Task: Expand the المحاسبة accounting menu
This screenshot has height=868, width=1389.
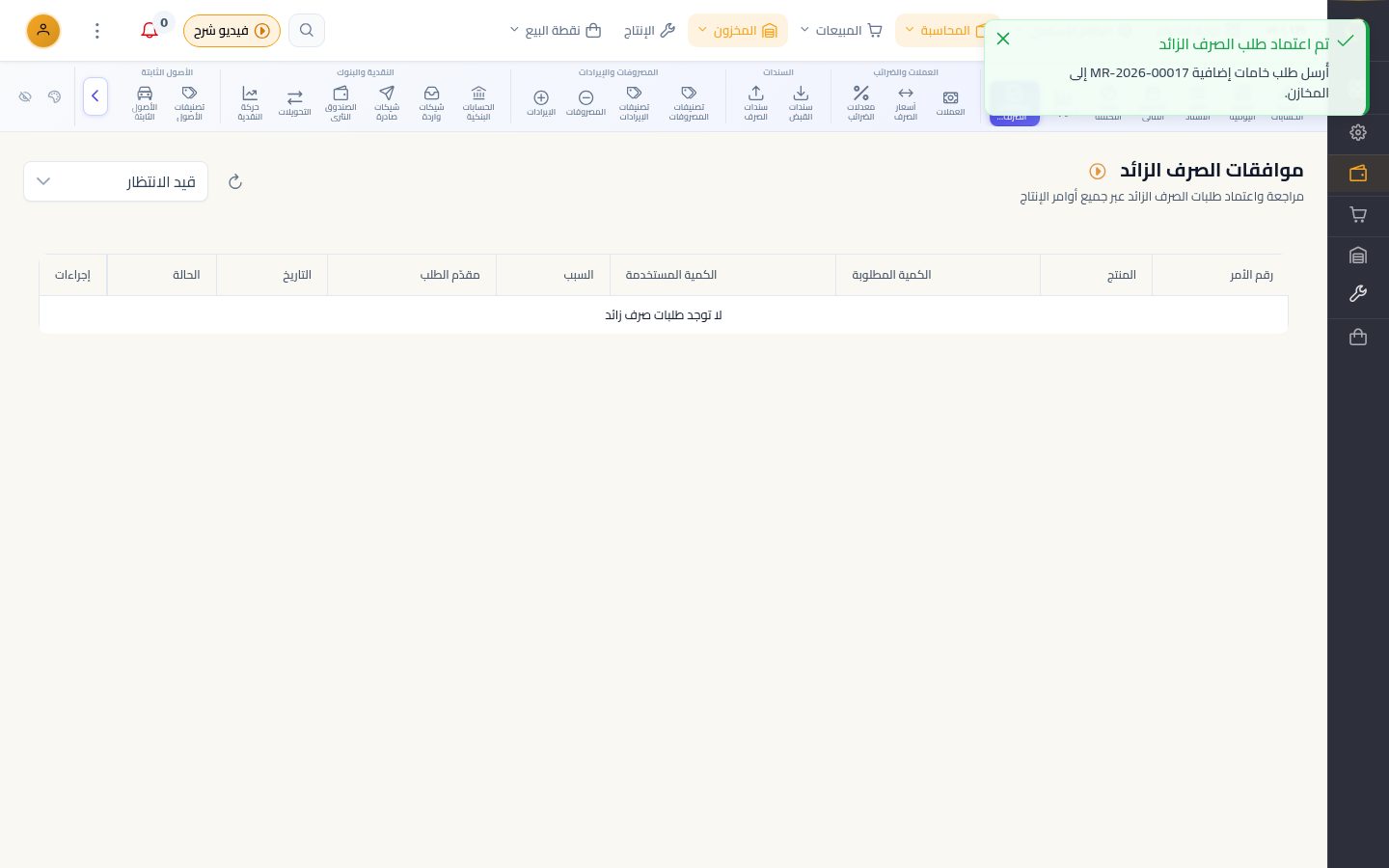Action: 946,31
